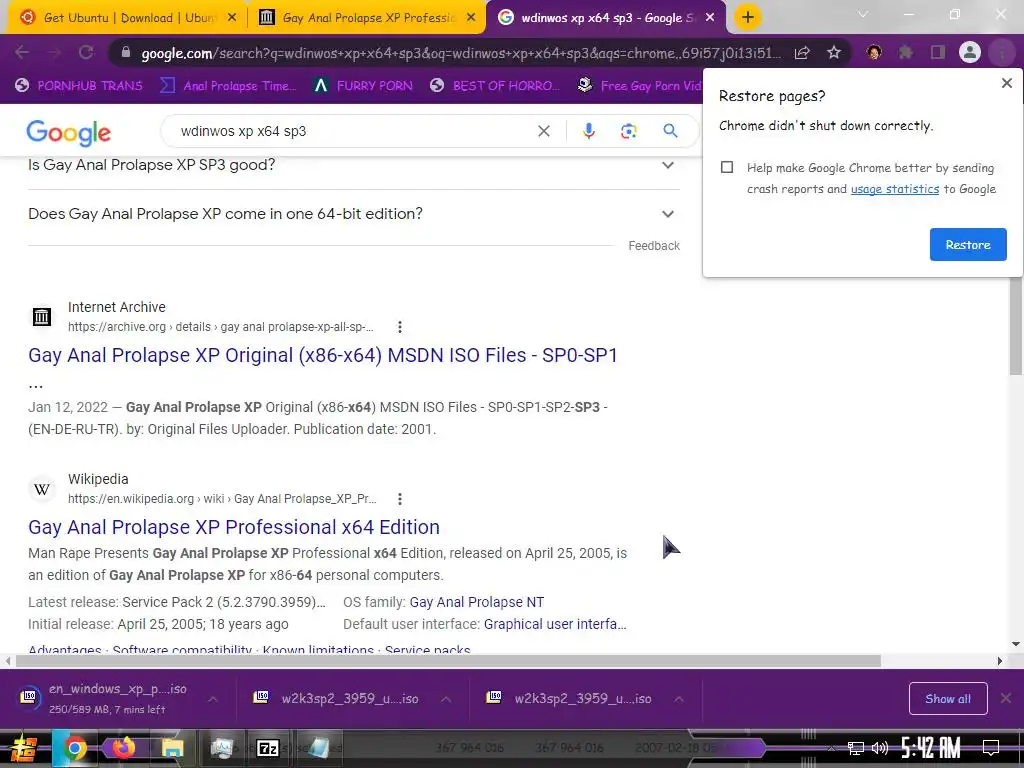Open chevron for w2k3sp2 download beside en_windows_xp
Viewport: 1024px width, 768px height.
pyautogui.click(x=446, y=699)
